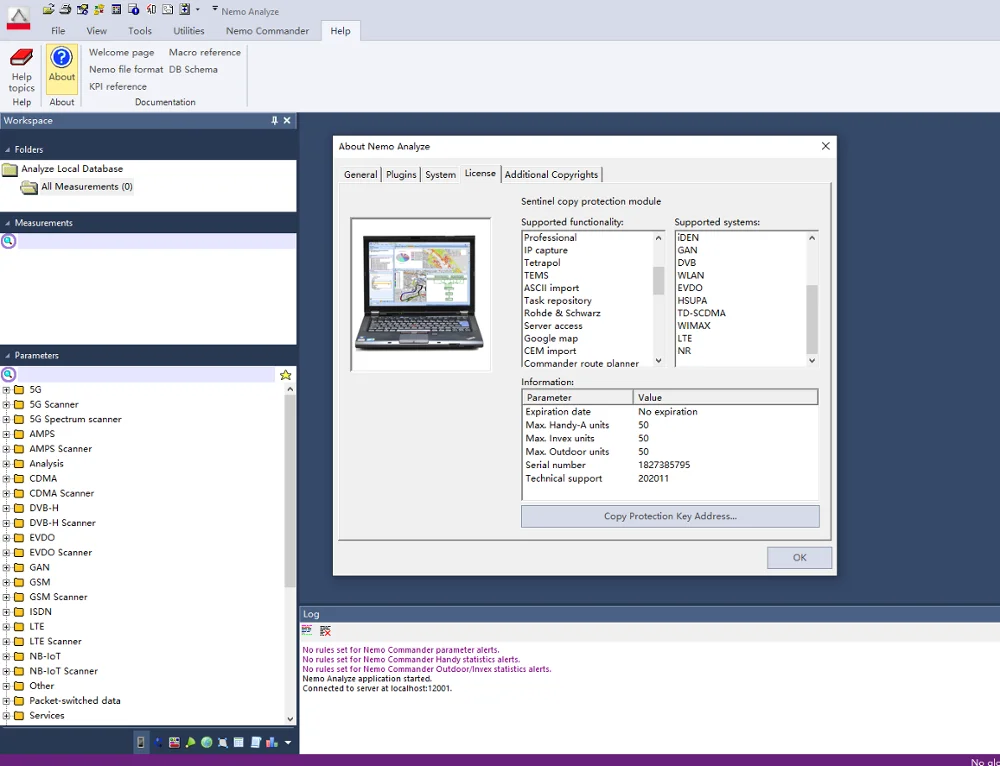
Task: Collapse the Folders section
Action: point(8,150)
